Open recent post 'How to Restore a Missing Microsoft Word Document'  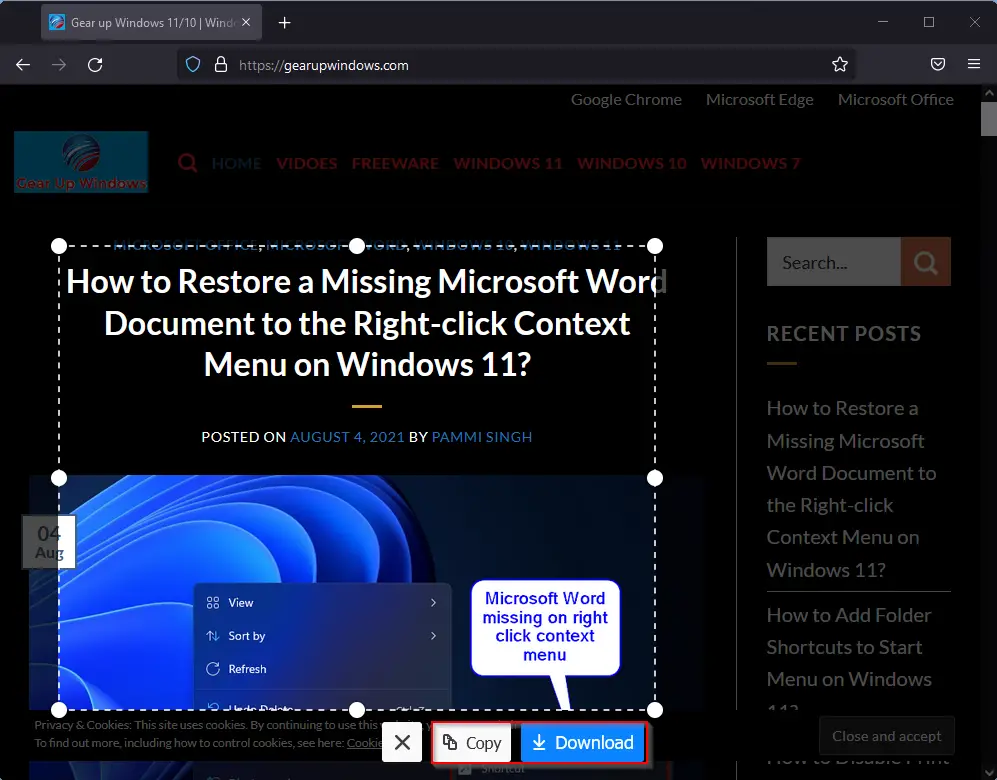point(851,489)
